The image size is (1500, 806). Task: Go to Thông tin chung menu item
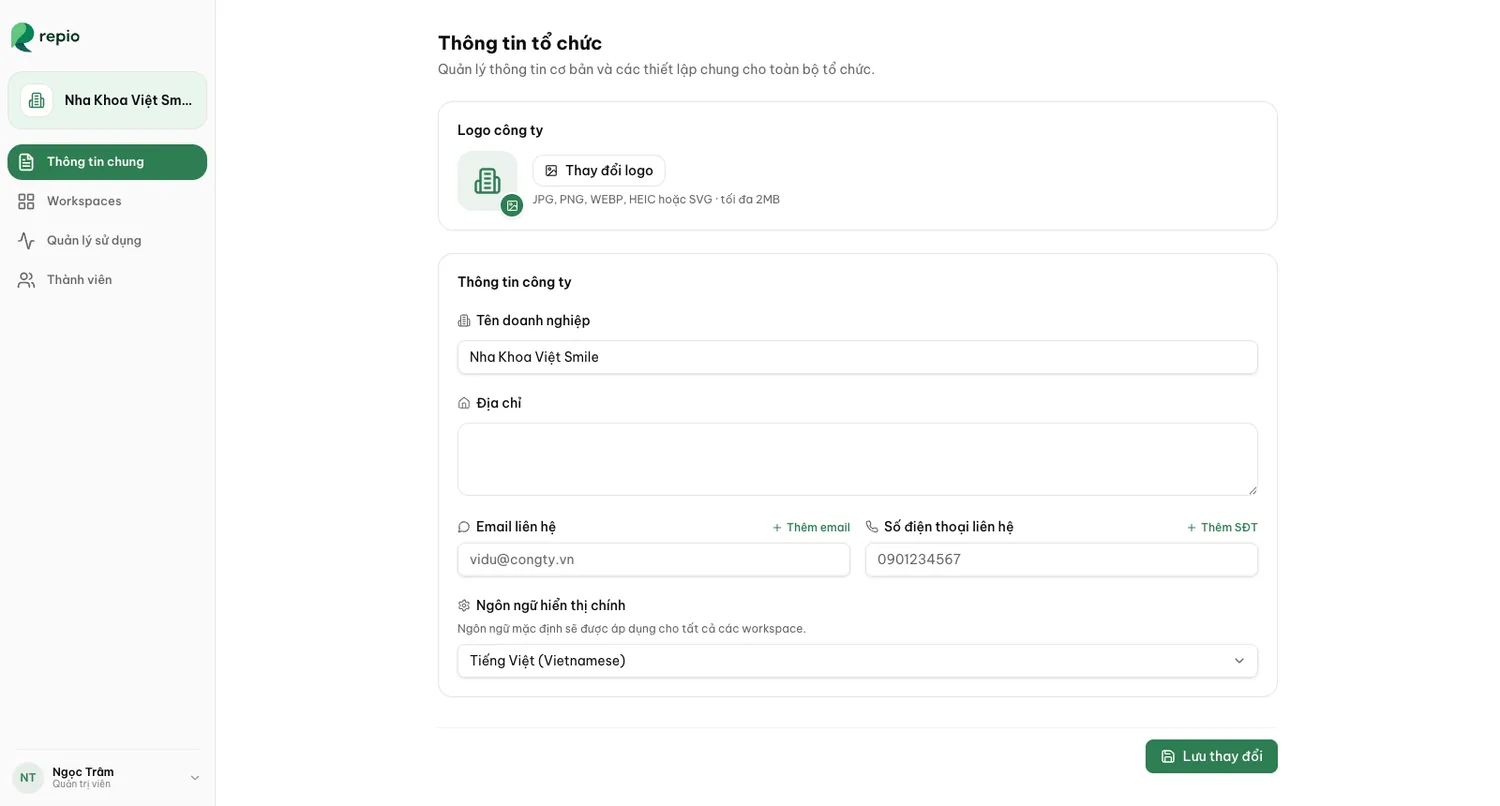tap(107, 162)
